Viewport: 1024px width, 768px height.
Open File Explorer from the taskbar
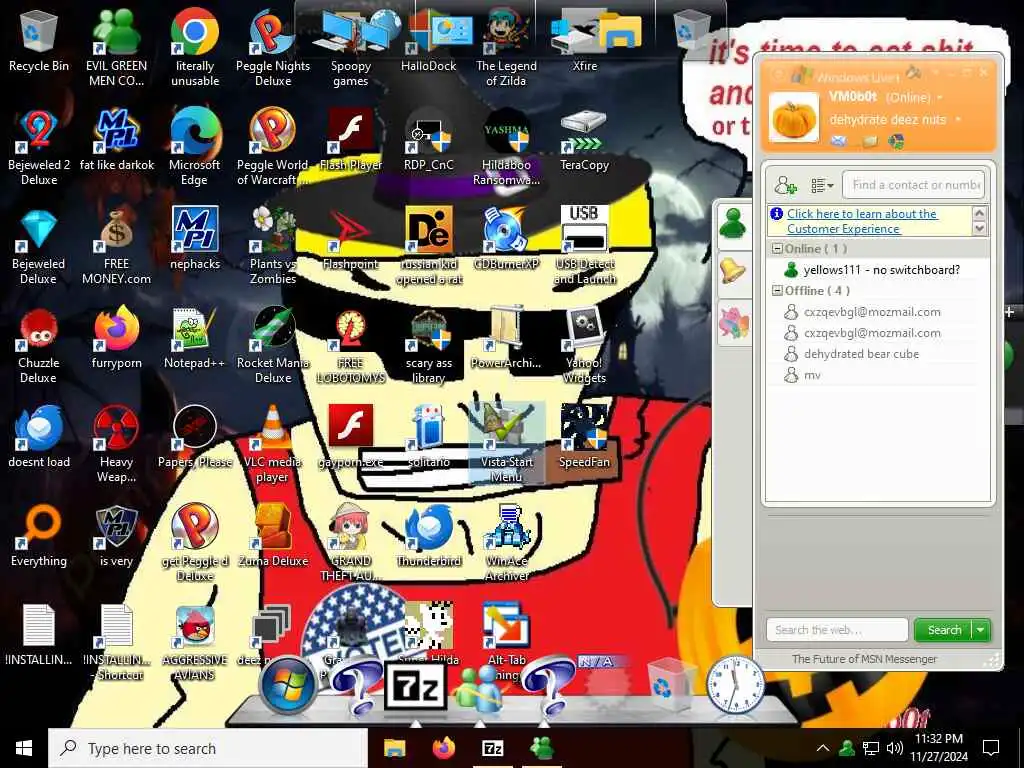(394, 748)
